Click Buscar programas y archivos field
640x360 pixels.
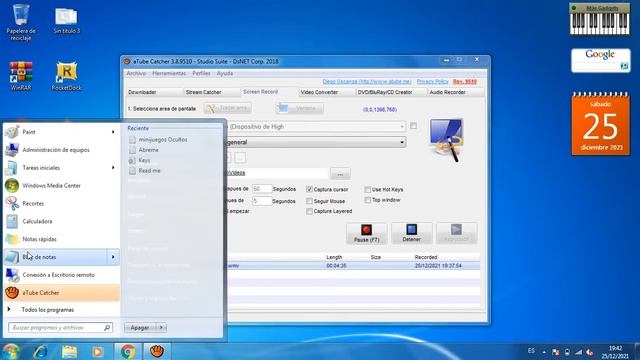pos(60,327)
